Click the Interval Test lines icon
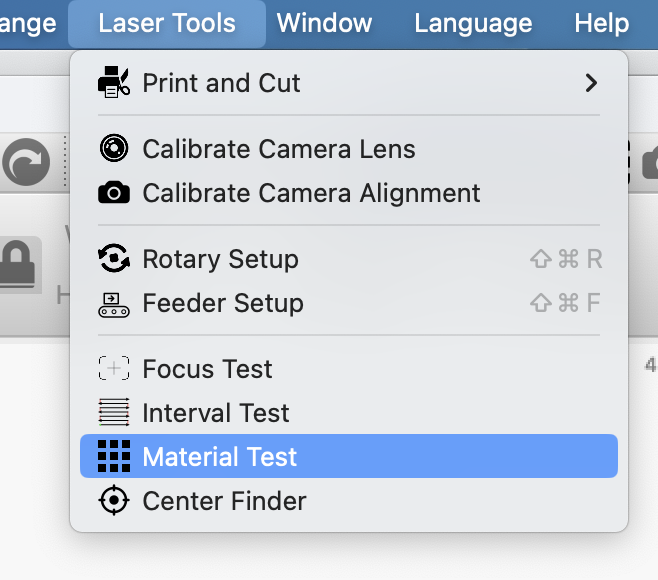658x580 pixels. coord(114,413)
